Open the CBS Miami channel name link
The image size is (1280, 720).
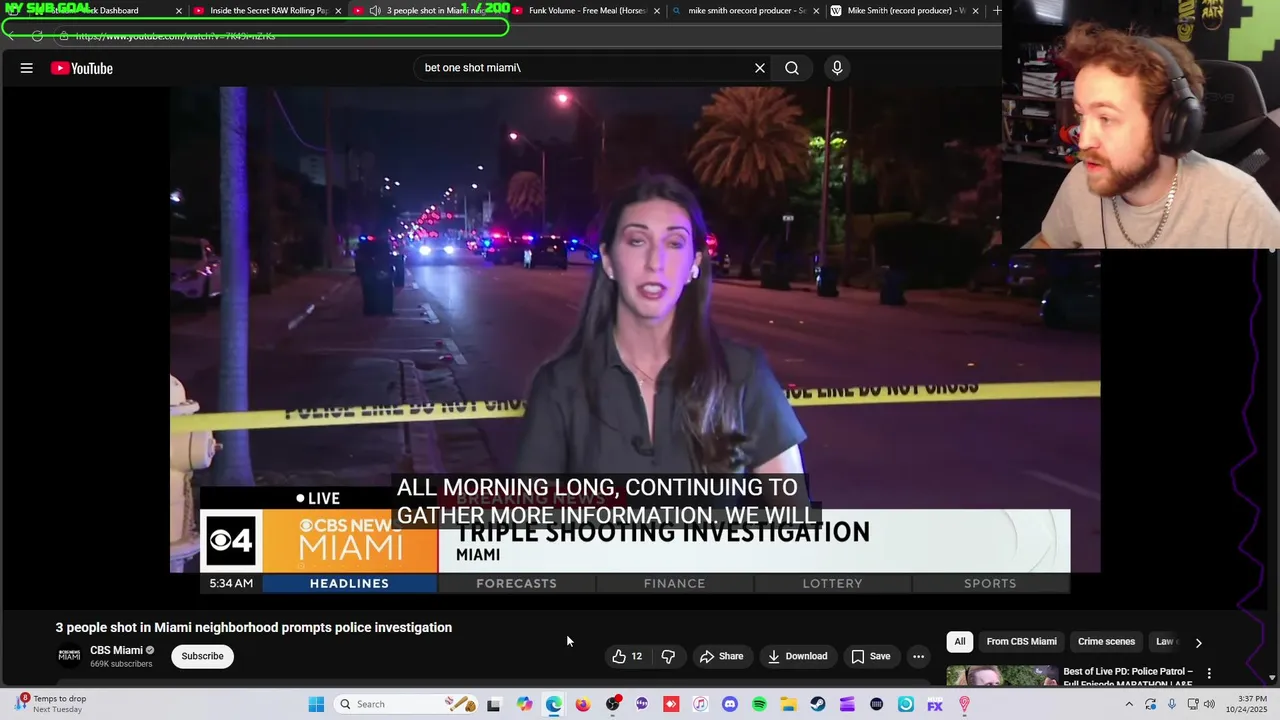(116, 650)
